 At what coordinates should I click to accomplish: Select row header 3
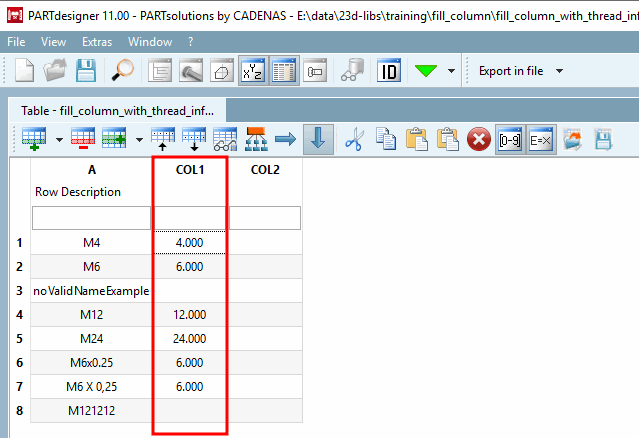(20, 291)
